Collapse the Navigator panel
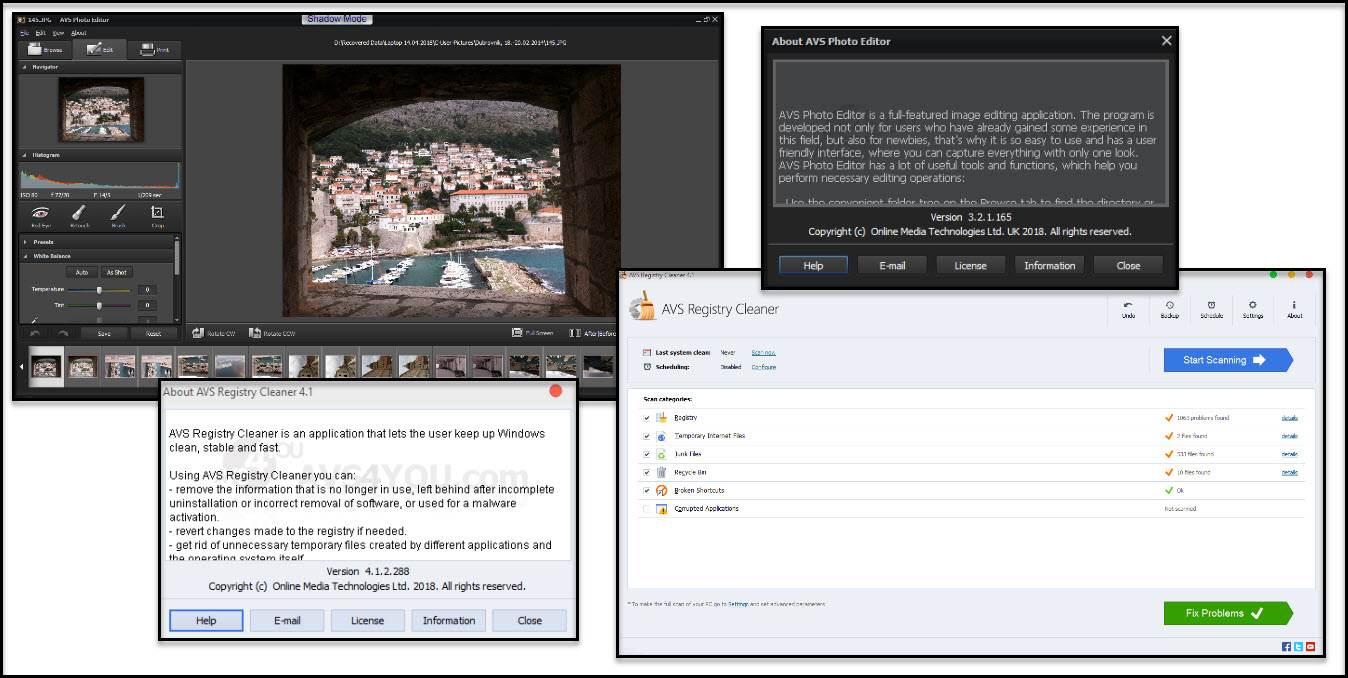 pos(24,67)
